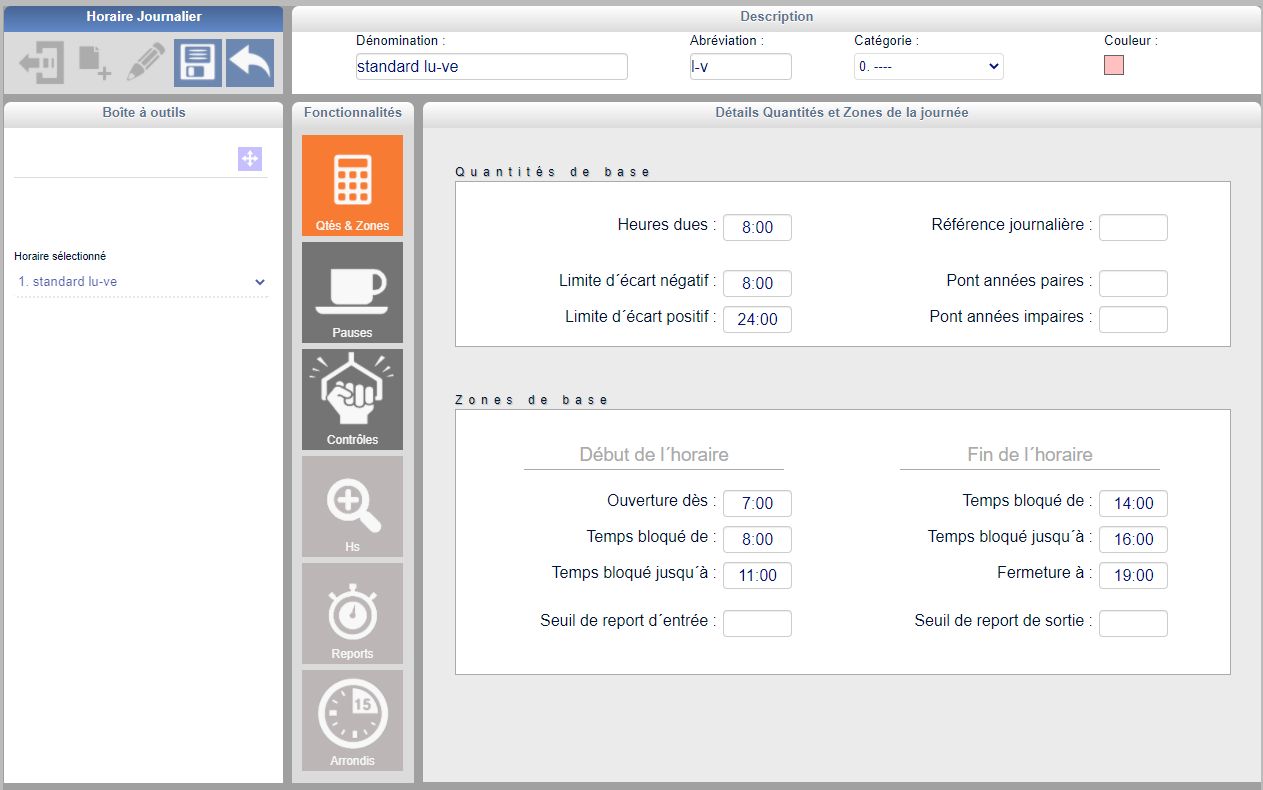
Task: Open the Catégorie dropdown
Action: pos(929,66)
